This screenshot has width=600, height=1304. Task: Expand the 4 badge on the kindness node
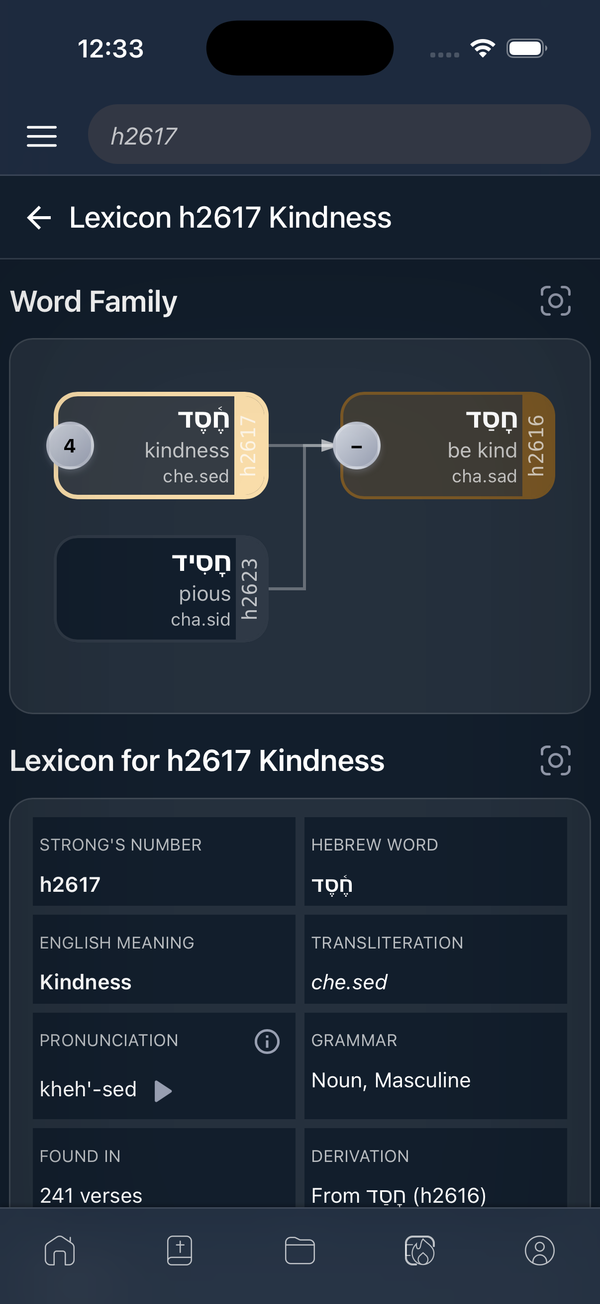click(x=69, y=446)
